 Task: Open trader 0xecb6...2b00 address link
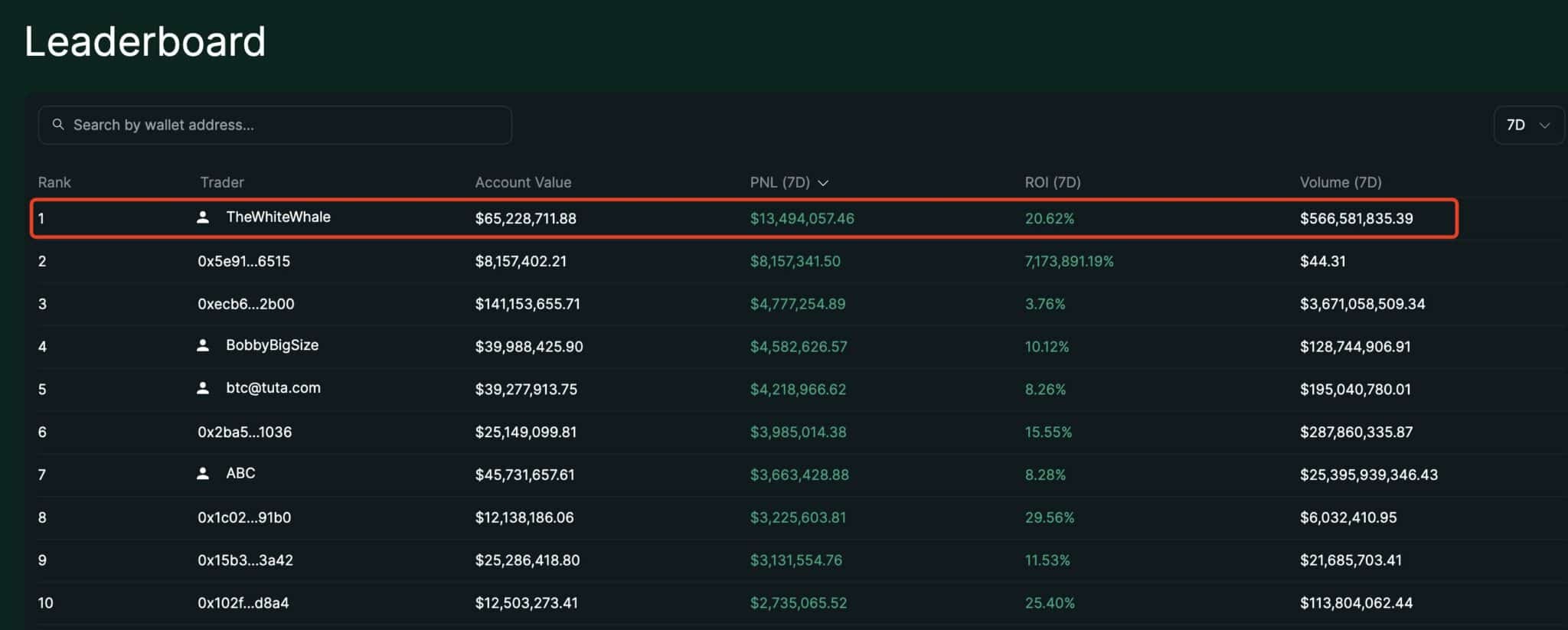[x=246, y=304]
